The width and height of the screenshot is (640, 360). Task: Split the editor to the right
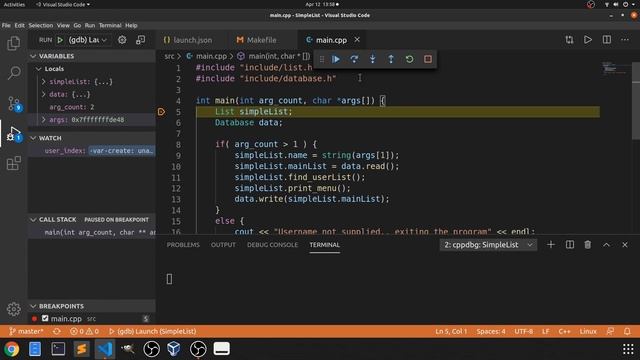(607, 40)
